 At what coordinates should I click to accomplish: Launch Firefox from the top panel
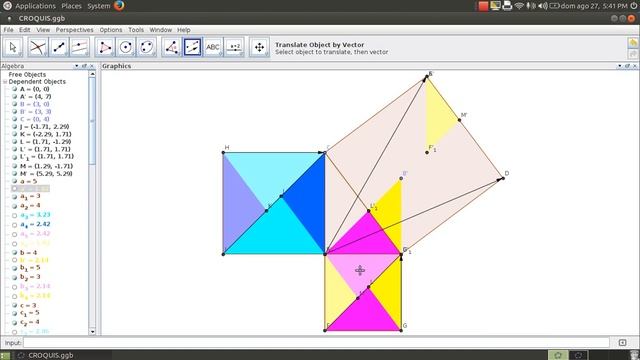point(119,6)
